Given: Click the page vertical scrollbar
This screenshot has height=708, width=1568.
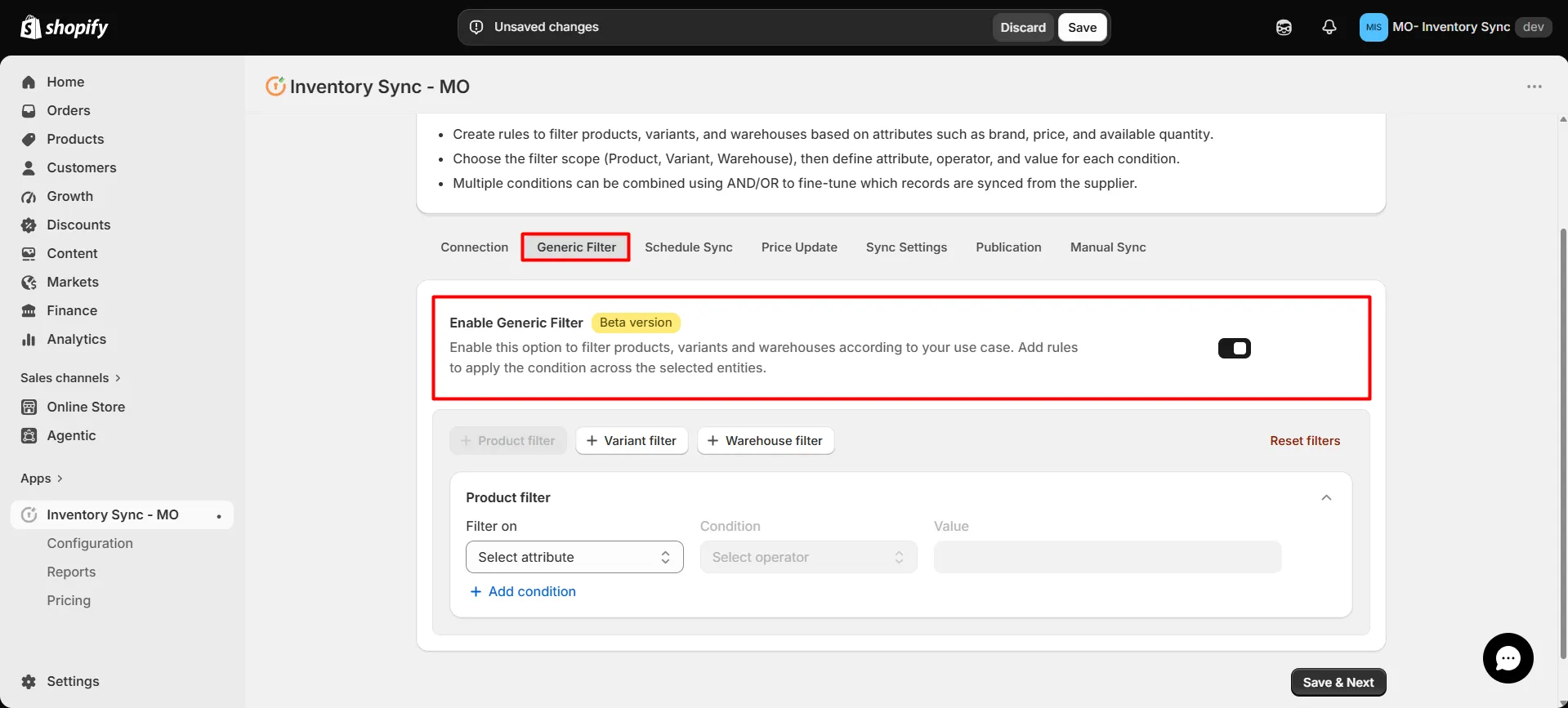Looking at the screenshot, I should [x=1563, y=443].
